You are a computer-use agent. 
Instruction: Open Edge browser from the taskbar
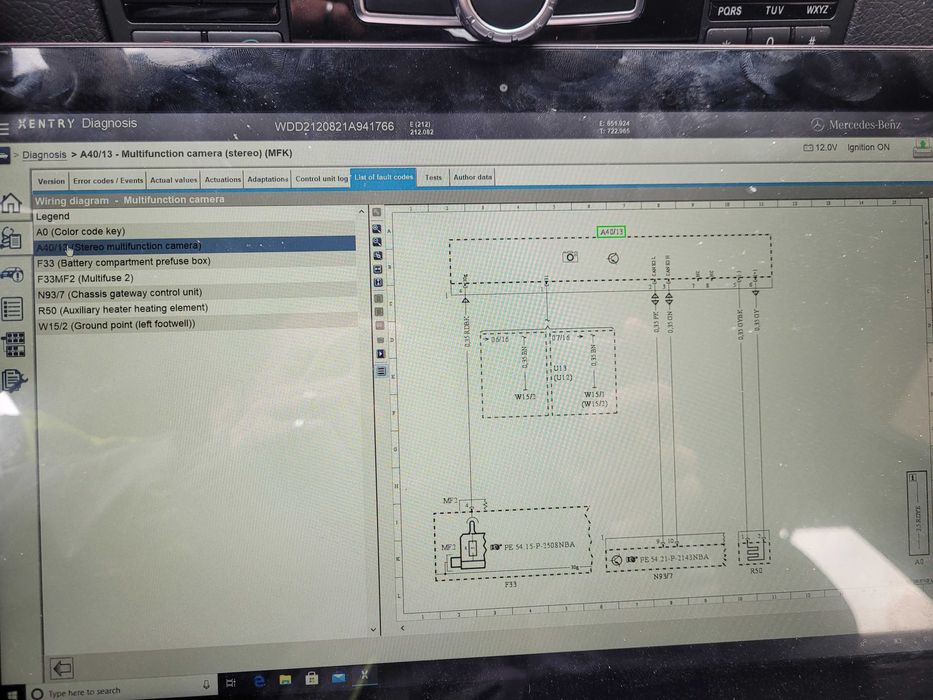coord(259,681)
